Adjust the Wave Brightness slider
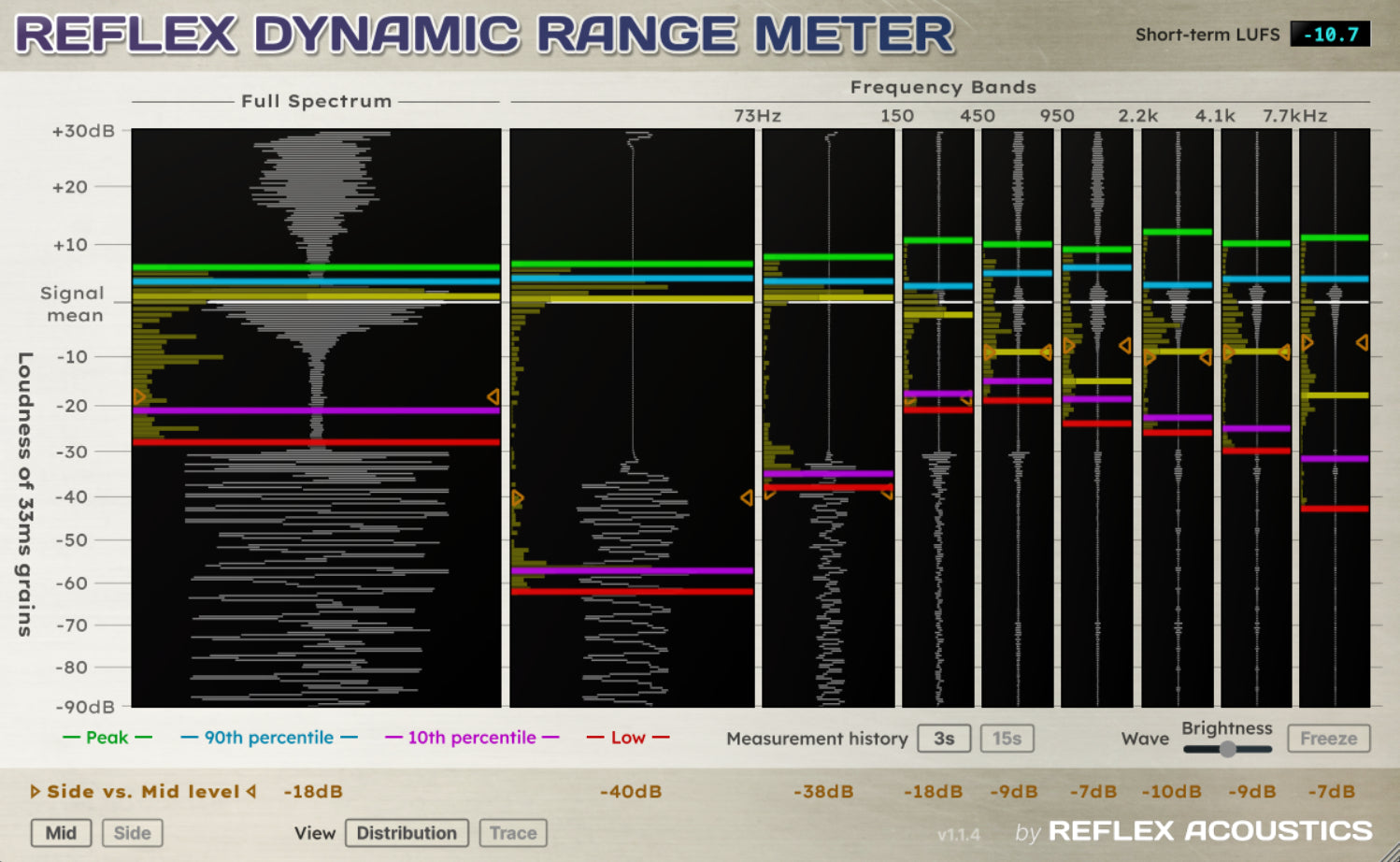This screenshot has height=862, width=1400. 1226,747
